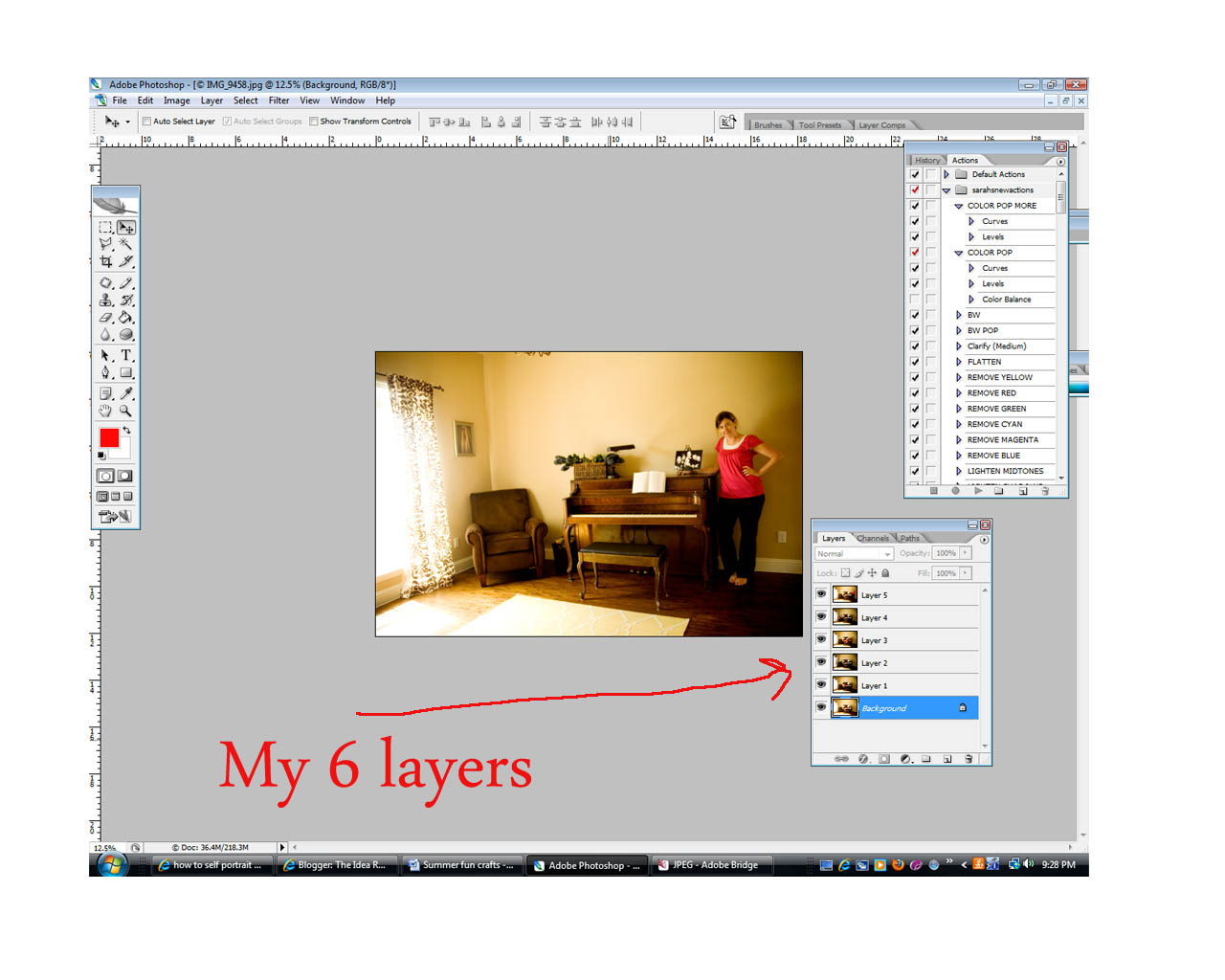The height and width of the screenshot is (980, 1225).
Task: Open the Layer Comps tab
Action: coord(881,125)
